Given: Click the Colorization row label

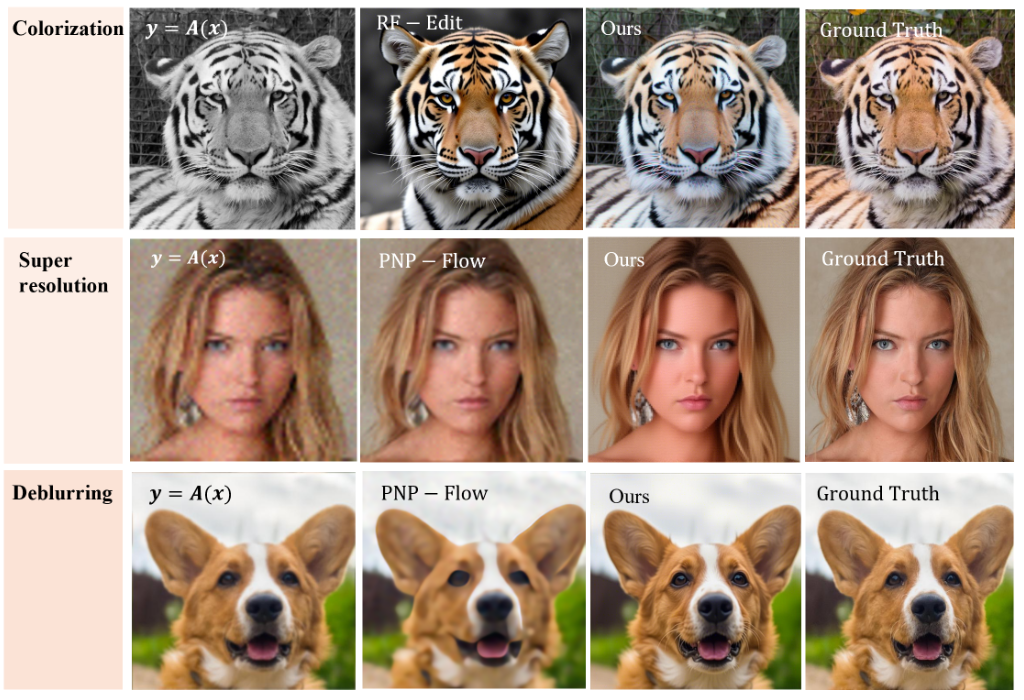Looking at the screenshot, I should click(68, 28).
